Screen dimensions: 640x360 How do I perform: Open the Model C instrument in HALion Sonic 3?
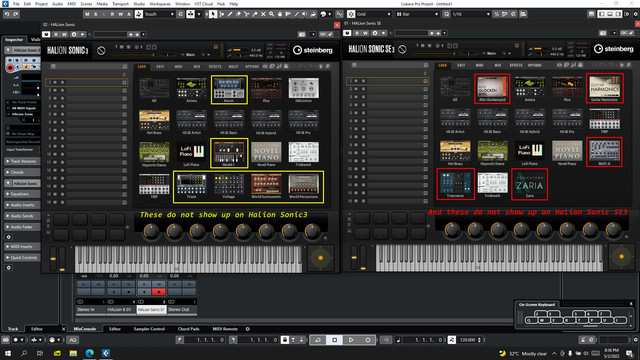[x=229, y=153]
